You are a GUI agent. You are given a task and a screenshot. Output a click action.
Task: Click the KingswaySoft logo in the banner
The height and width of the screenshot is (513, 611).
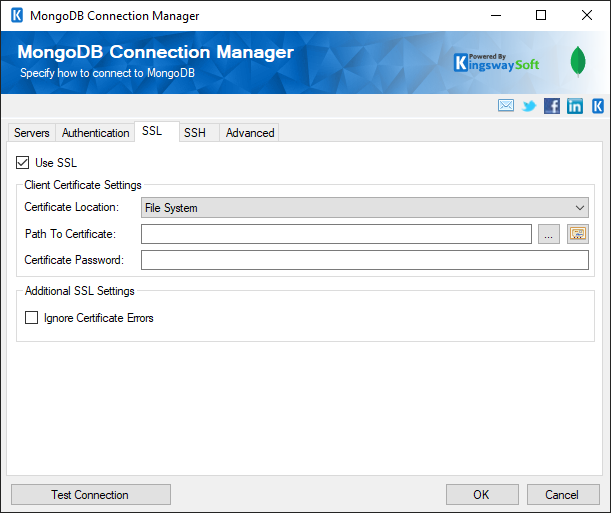(497, 63)
